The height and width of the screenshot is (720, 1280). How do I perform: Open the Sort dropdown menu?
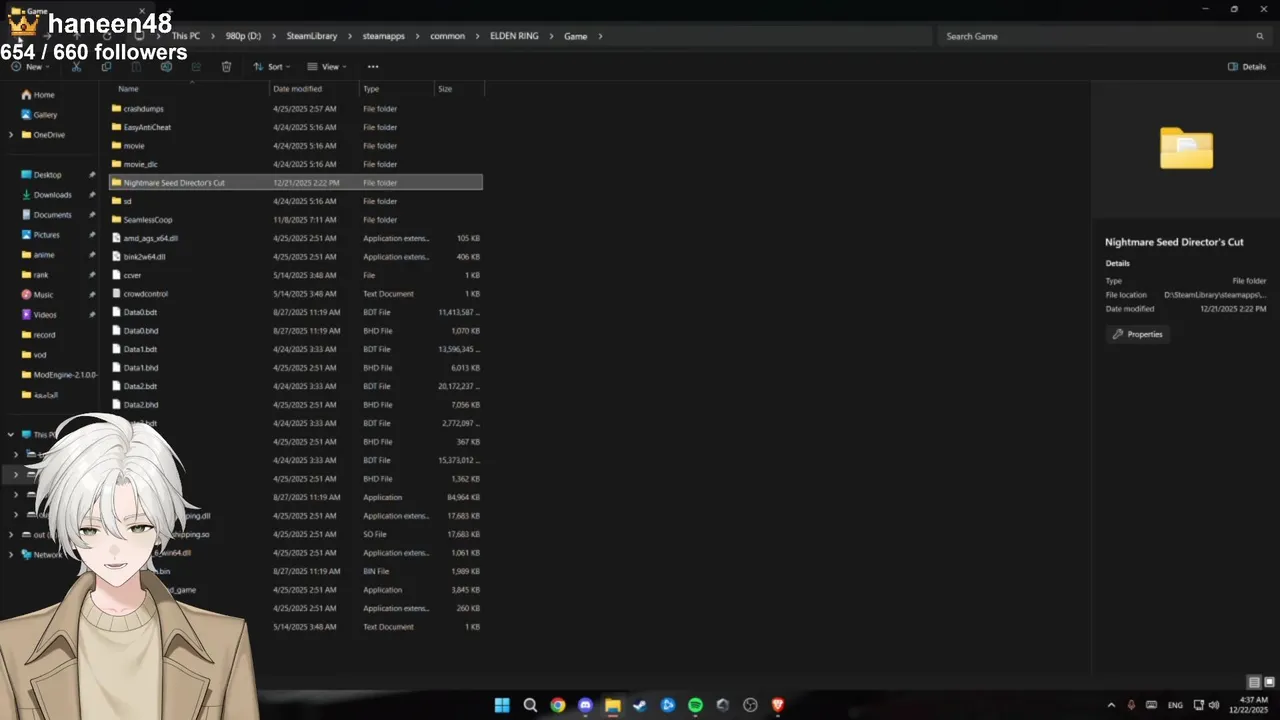[x=271, y=67]
